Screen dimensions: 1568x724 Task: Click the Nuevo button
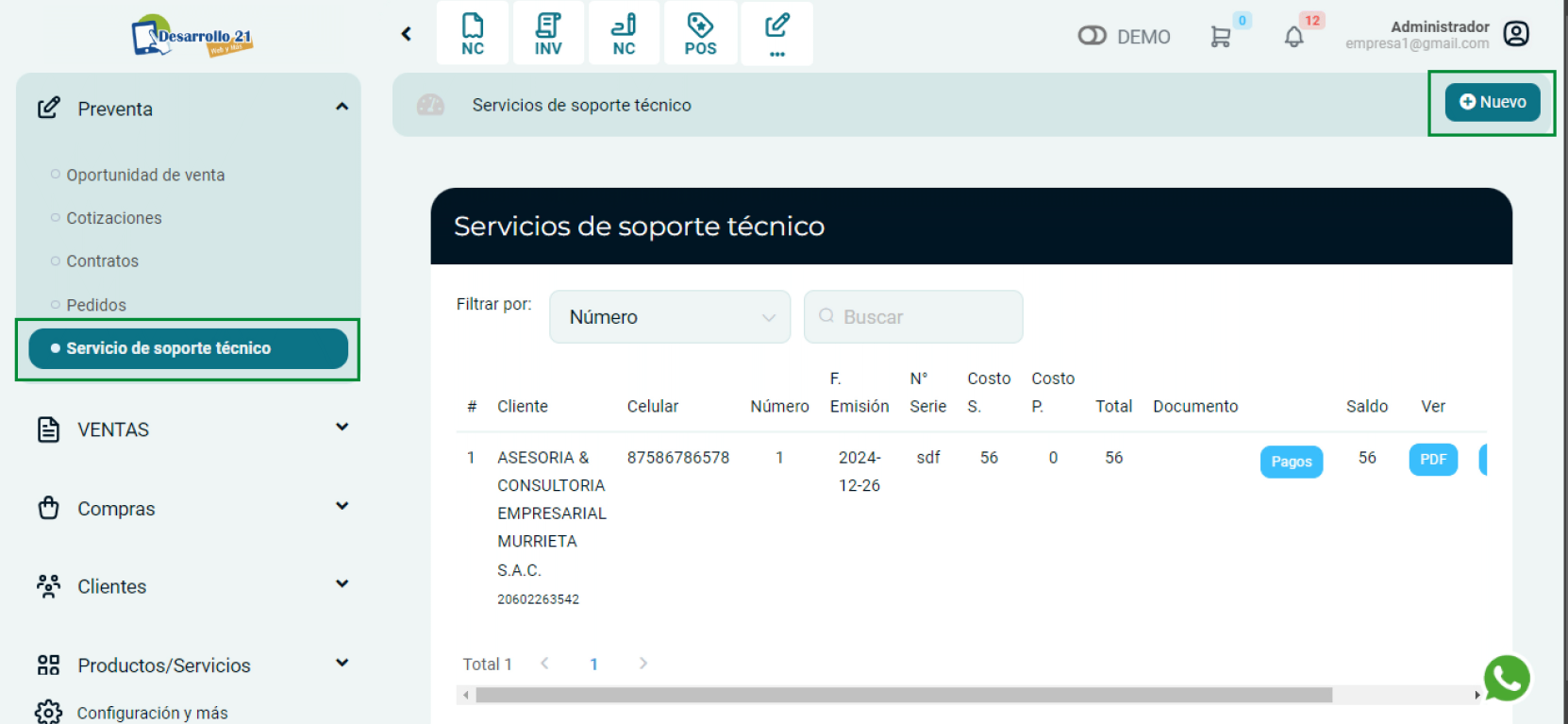pos(1492,102)
